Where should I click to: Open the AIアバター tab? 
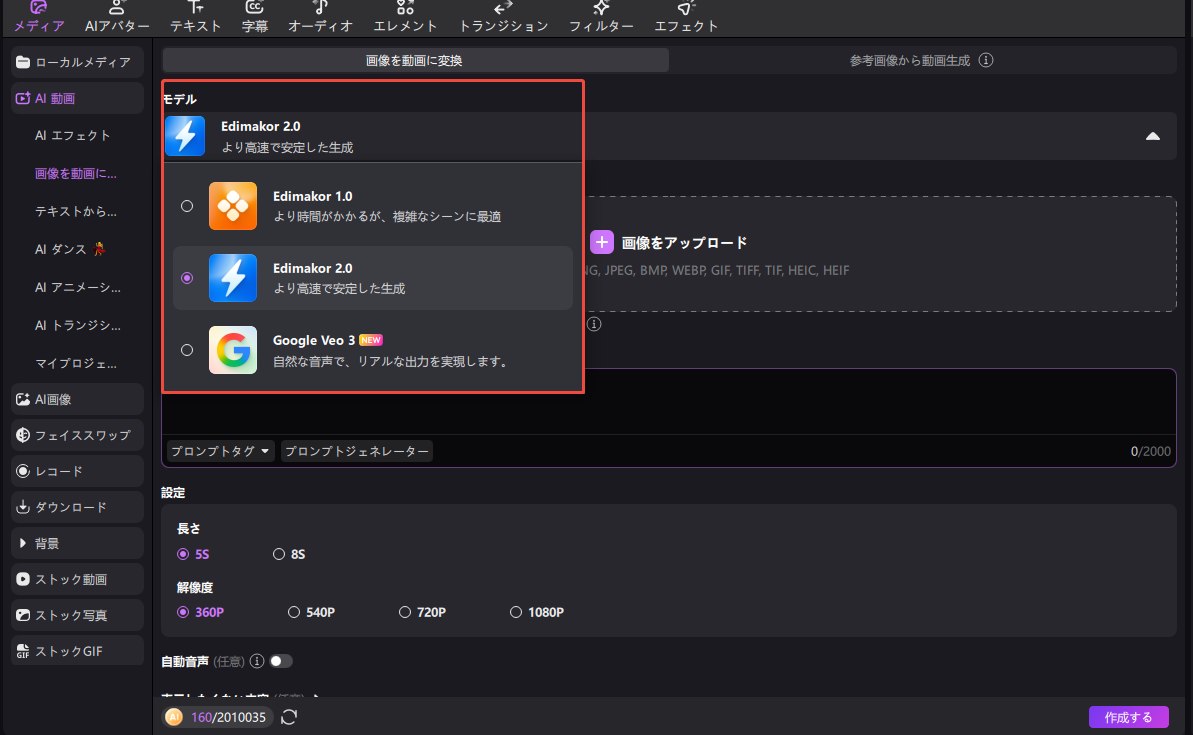117,17
